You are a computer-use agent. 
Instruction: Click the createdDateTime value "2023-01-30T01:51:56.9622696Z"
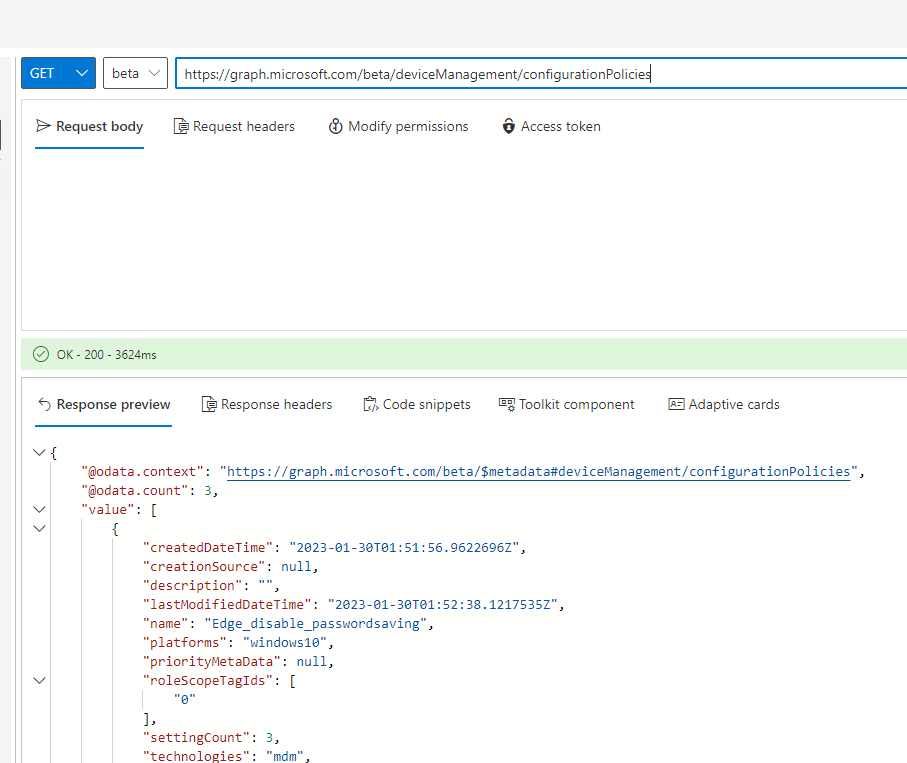click(404, 547)
